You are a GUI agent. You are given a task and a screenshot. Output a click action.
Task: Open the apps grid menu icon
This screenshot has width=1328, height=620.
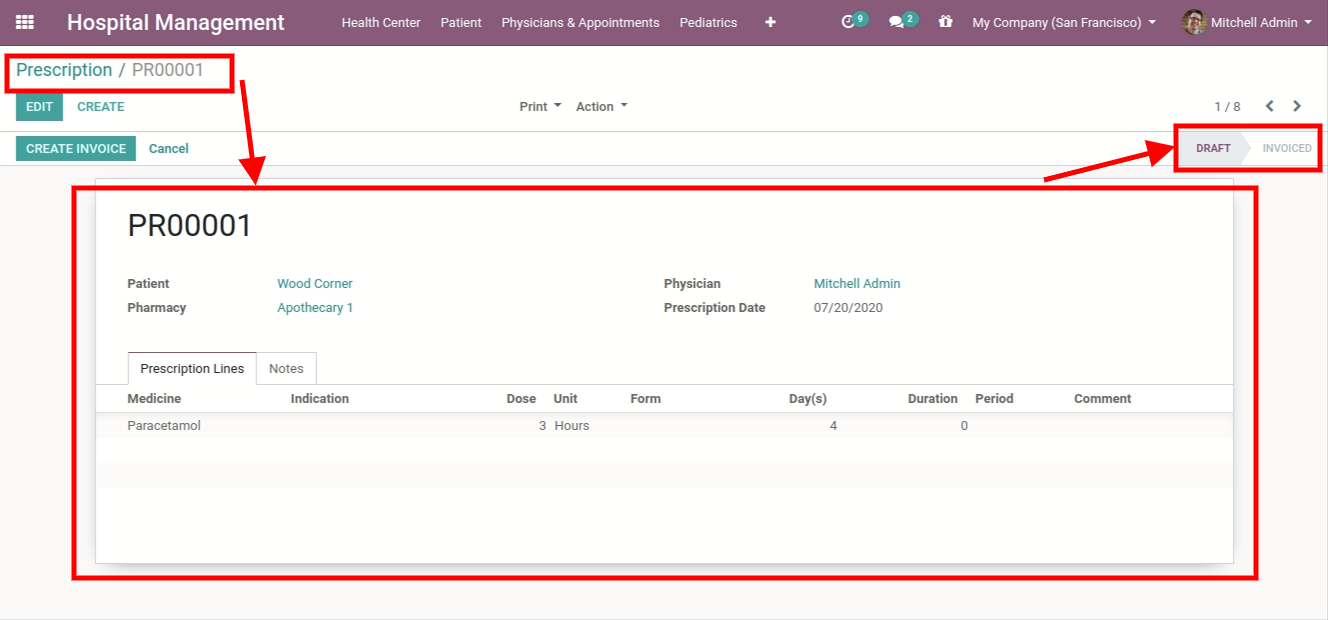pos(25,22)
